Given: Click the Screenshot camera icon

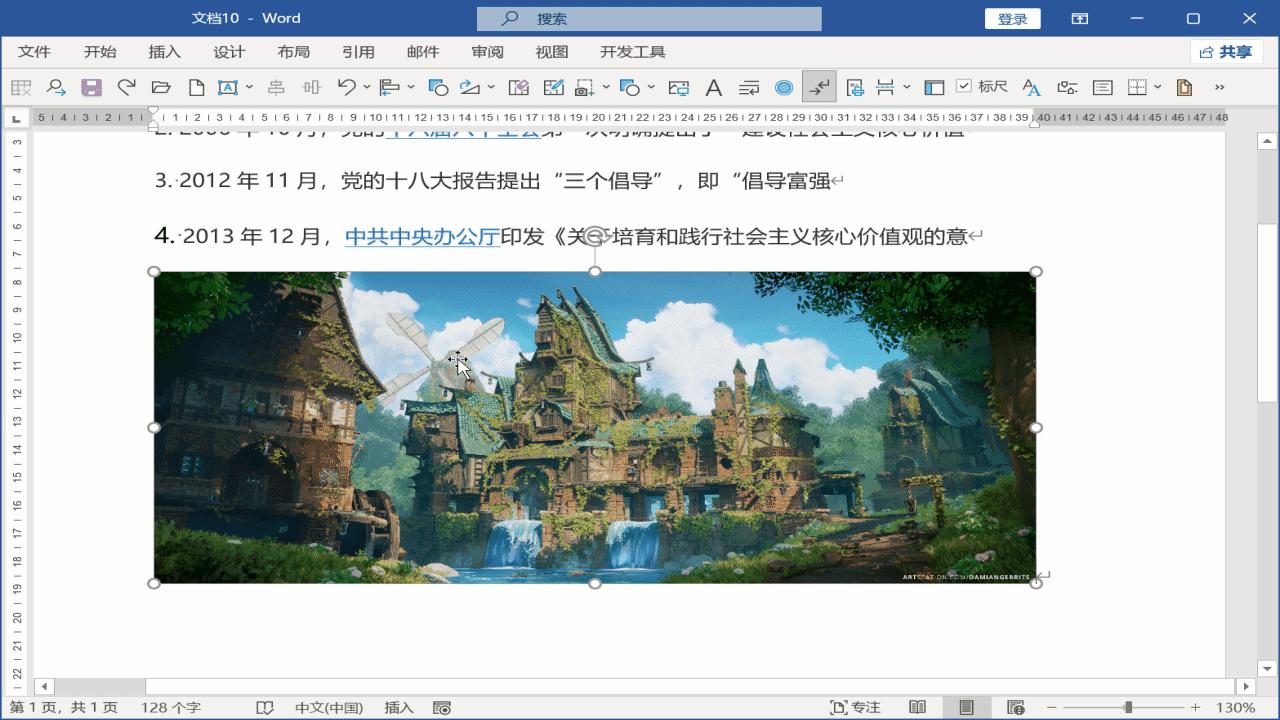Looking at the screenshot, I should tap(585, 88).
